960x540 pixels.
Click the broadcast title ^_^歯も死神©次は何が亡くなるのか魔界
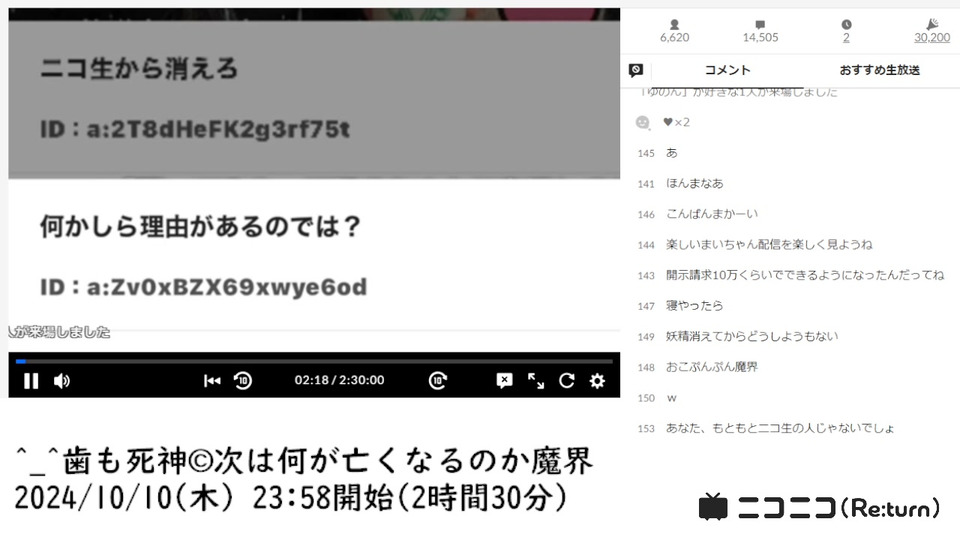click(304, 460)
